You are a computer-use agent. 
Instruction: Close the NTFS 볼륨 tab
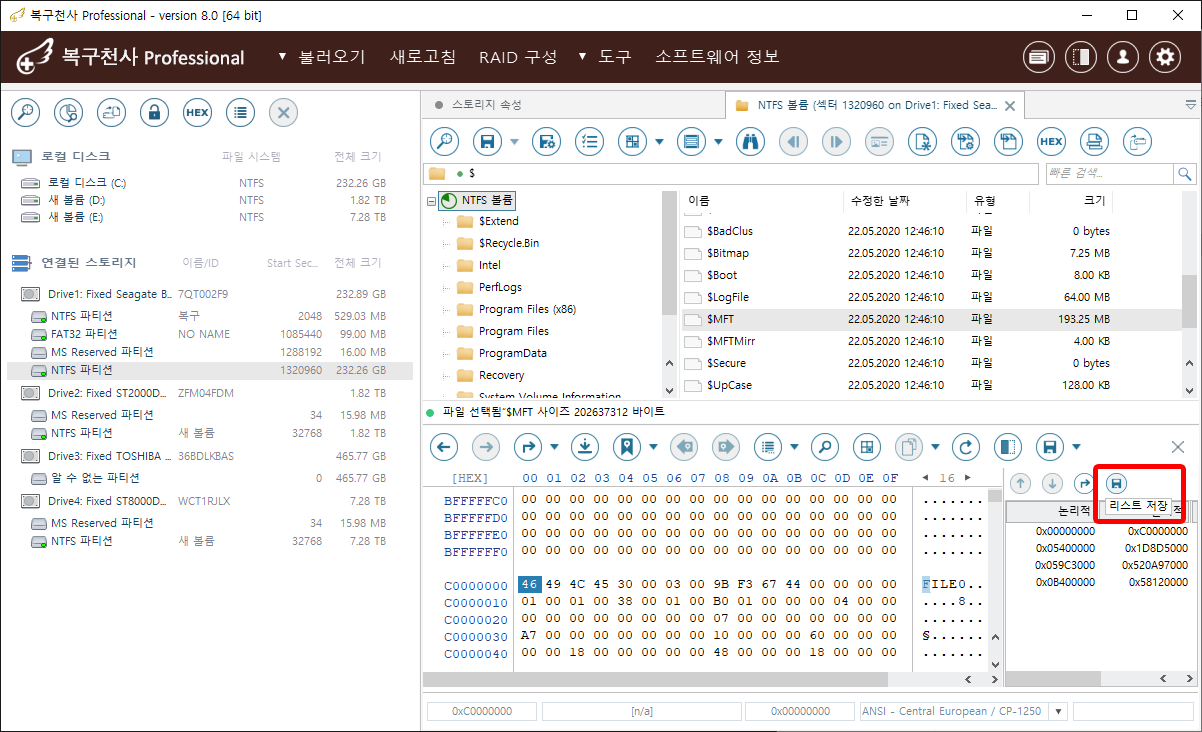click(x=1010, y=105)
